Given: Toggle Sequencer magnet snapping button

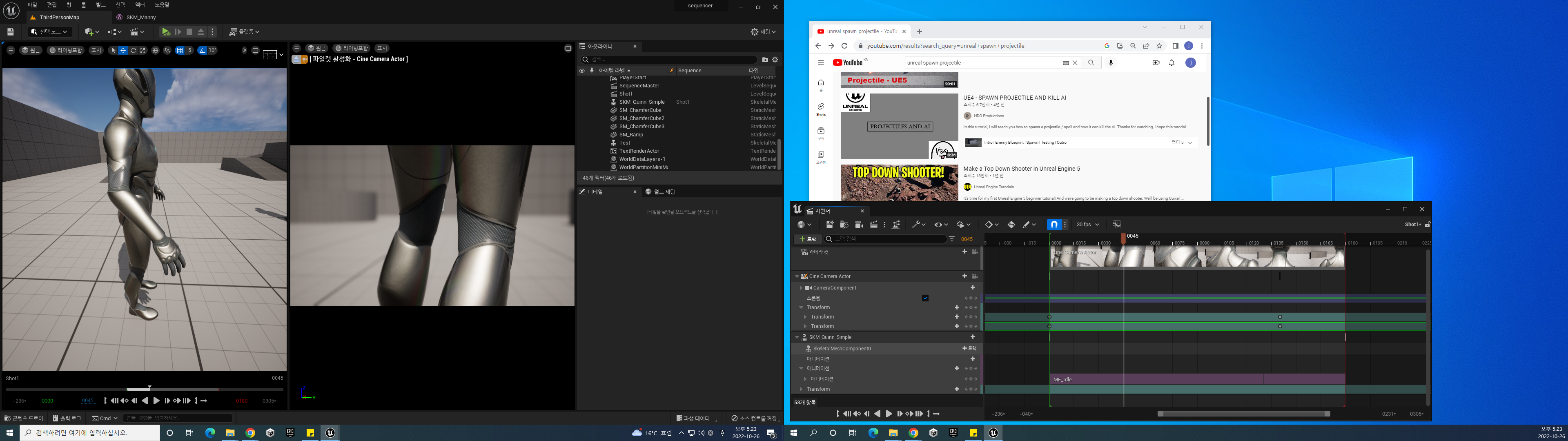Looking at the screenshot, I should tap(1053, 225).
